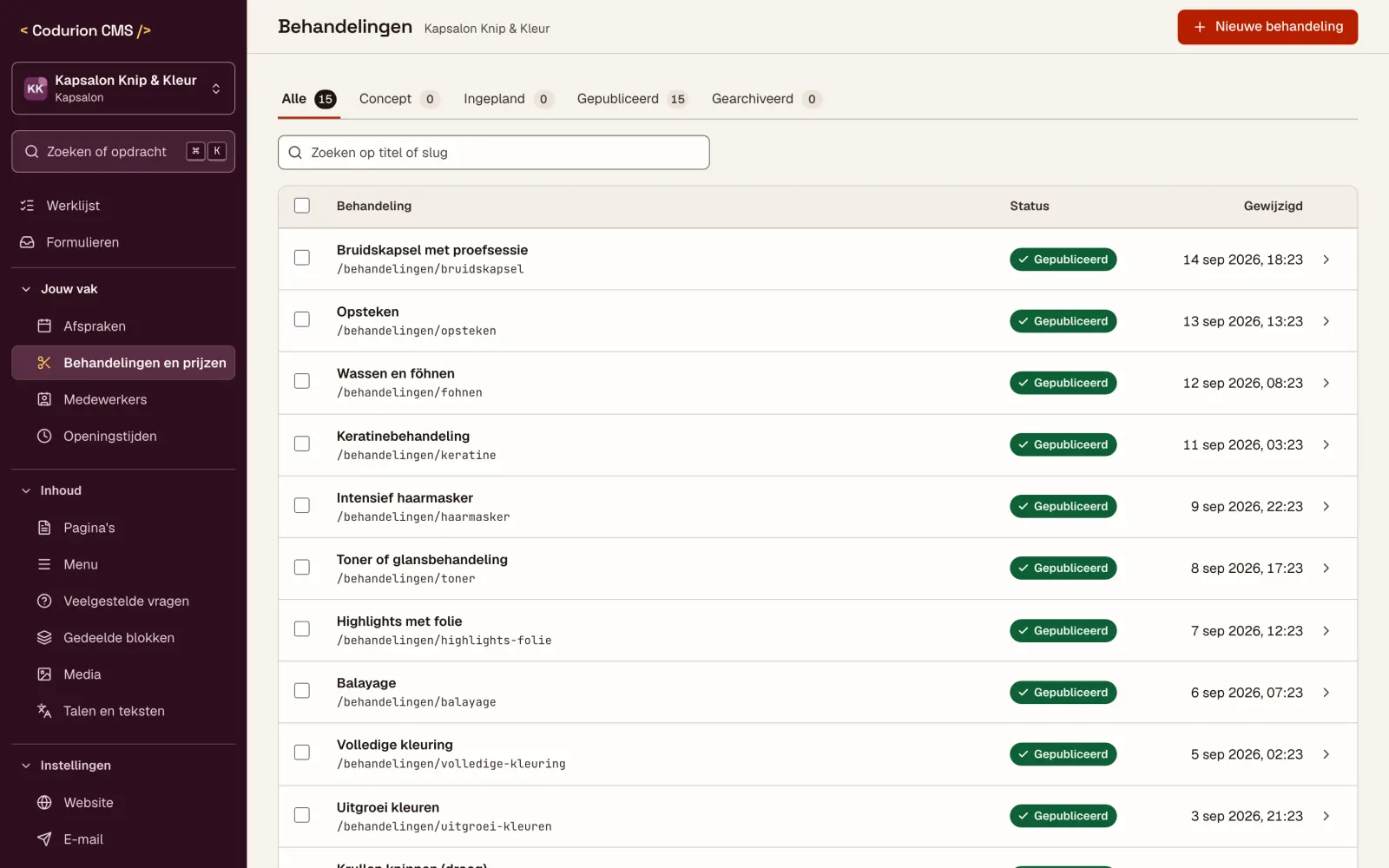1389x868 pixels.
Task: Collapse the Instellingen section
Action: click(123, 766)
